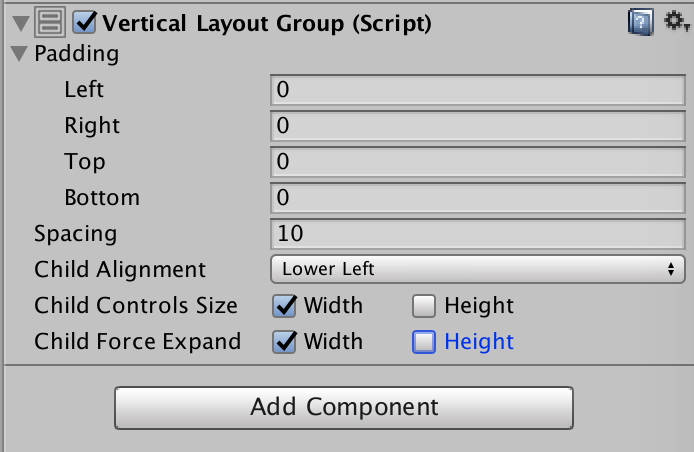Image resolution: width=694 pixels, height=452 pixels.
Task: Enable Child Controls Size Height
Action: 425,305
